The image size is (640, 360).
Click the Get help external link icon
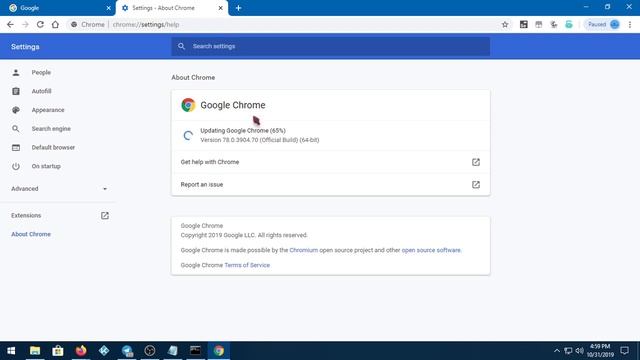pos(476,162)
